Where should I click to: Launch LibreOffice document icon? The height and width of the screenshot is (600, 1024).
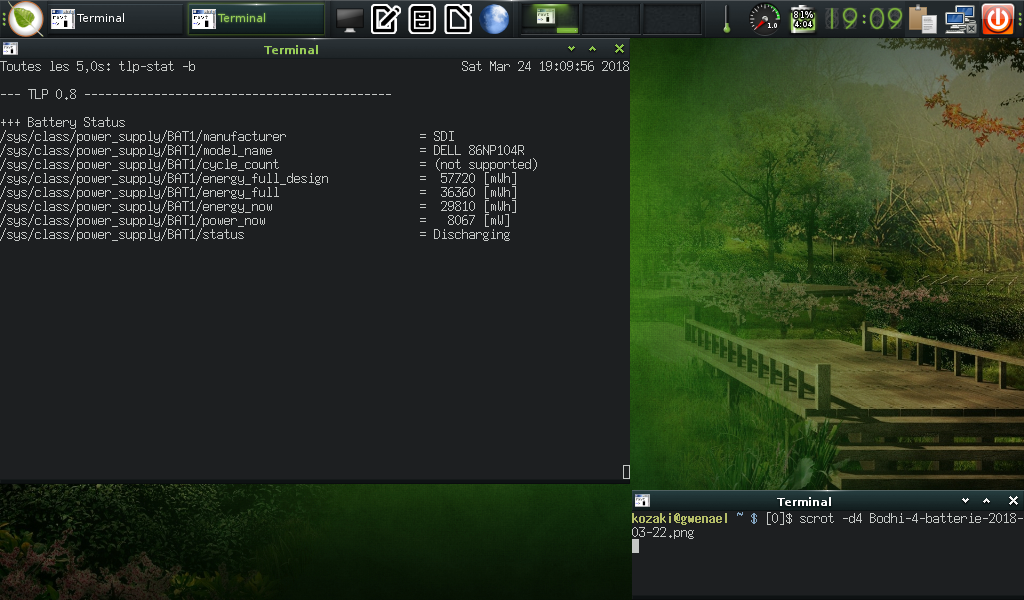pos(458,18)
